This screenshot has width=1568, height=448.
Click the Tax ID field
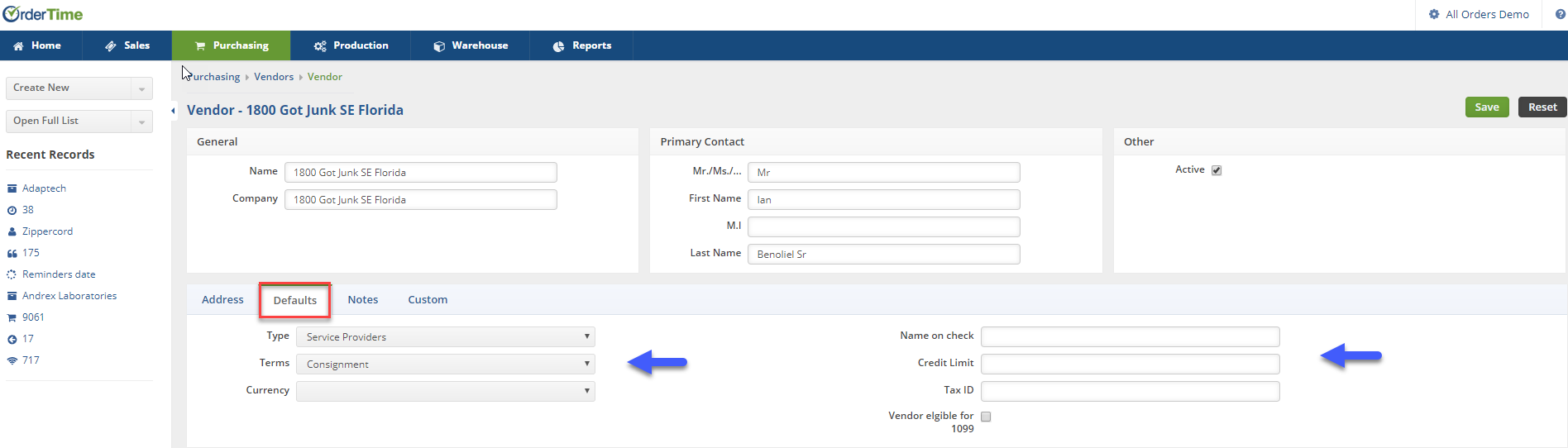1131,391
